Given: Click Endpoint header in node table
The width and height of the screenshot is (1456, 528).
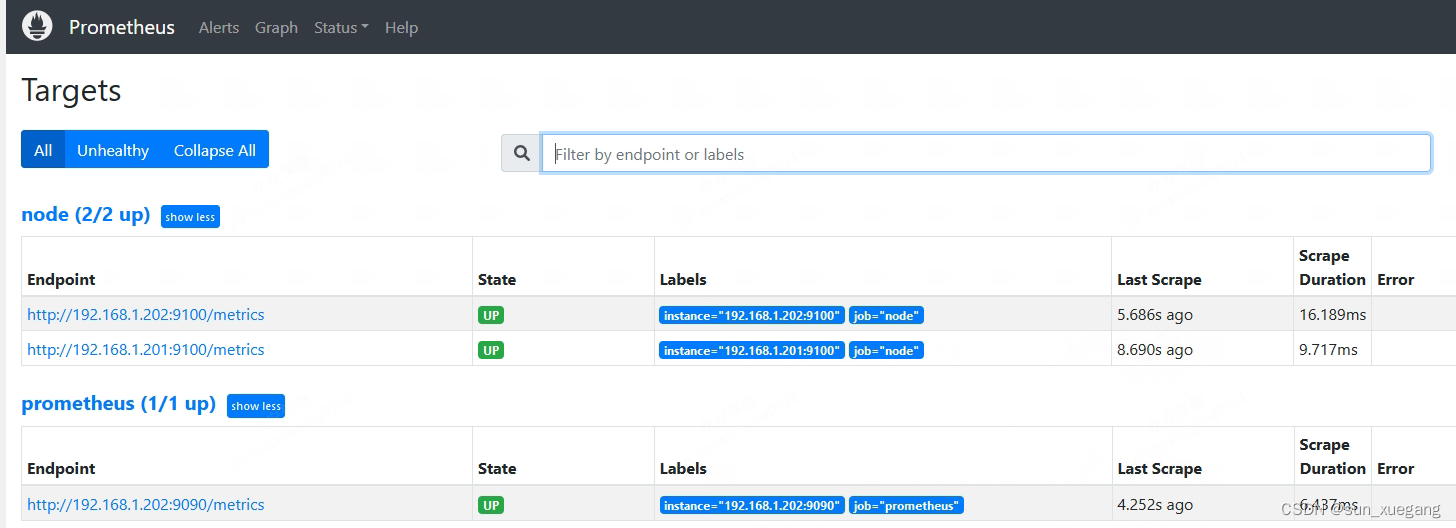Looking at the screenshot, I should [61, 280].
